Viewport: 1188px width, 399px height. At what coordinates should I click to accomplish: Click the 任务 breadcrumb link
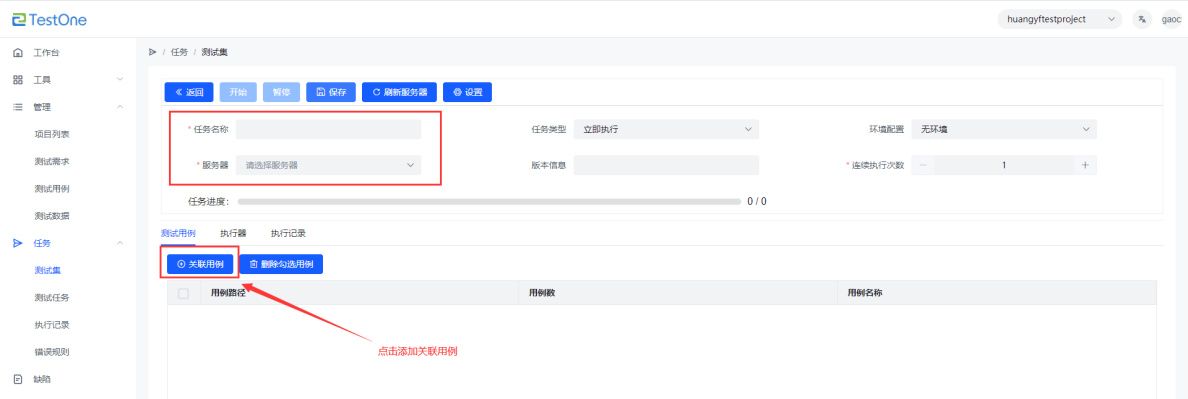(x=179, y=52)
